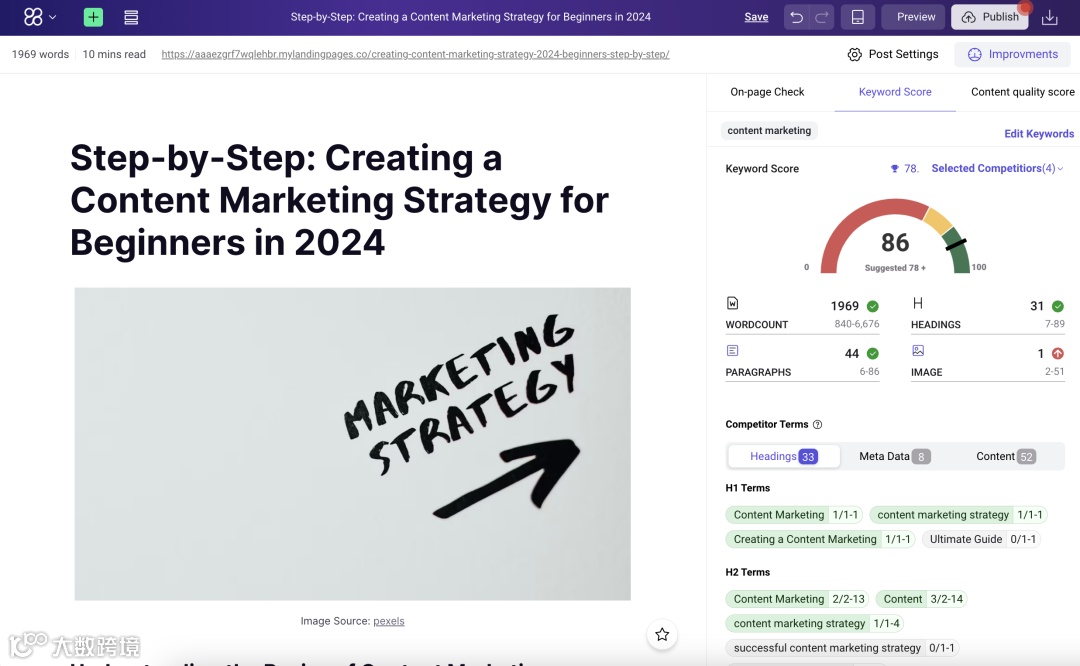This screenshot has width=1080, height=666.
Task: Click the image metric icon
Action: pyautogui.click(x=917, y=351)
